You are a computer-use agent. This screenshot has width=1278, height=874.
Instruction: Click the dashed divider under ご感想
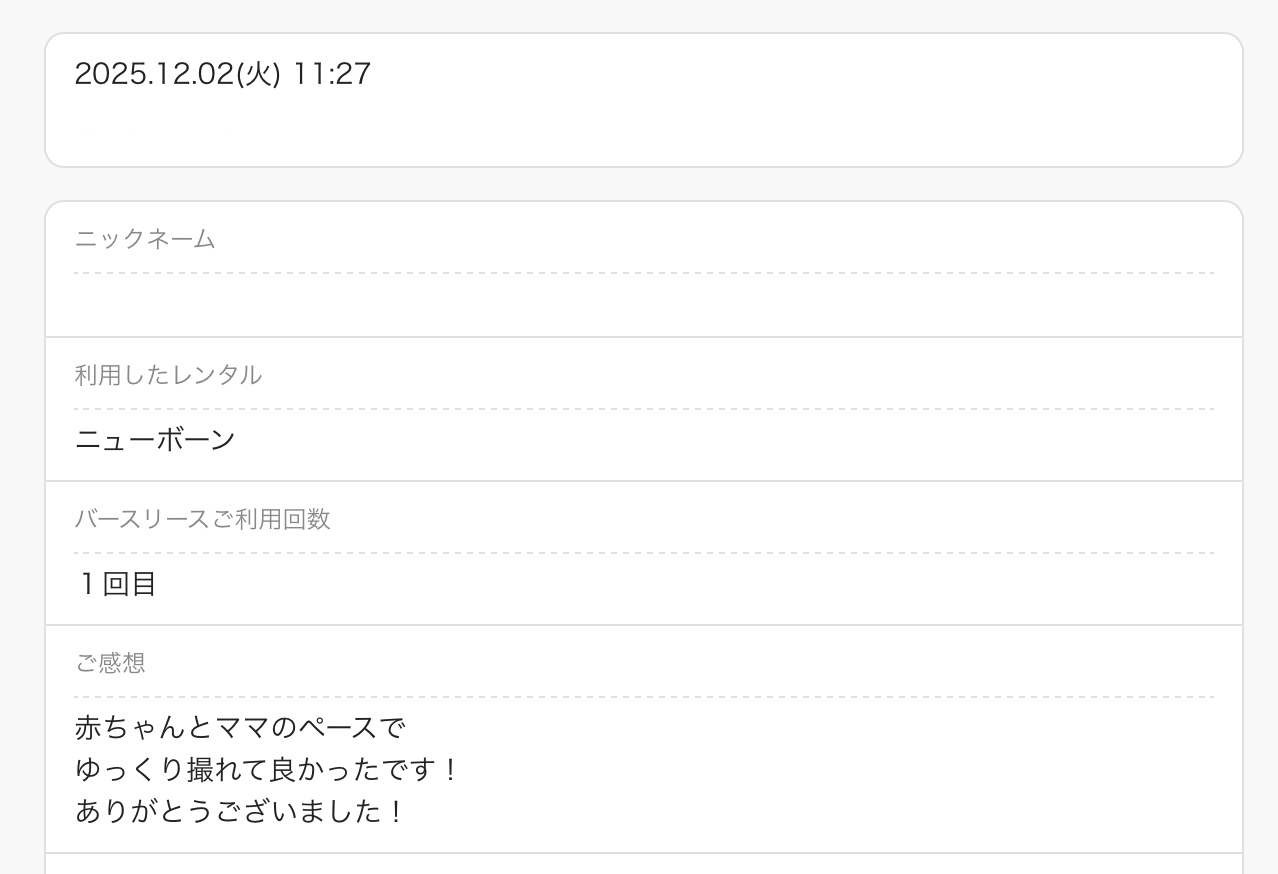click(644, 697)
